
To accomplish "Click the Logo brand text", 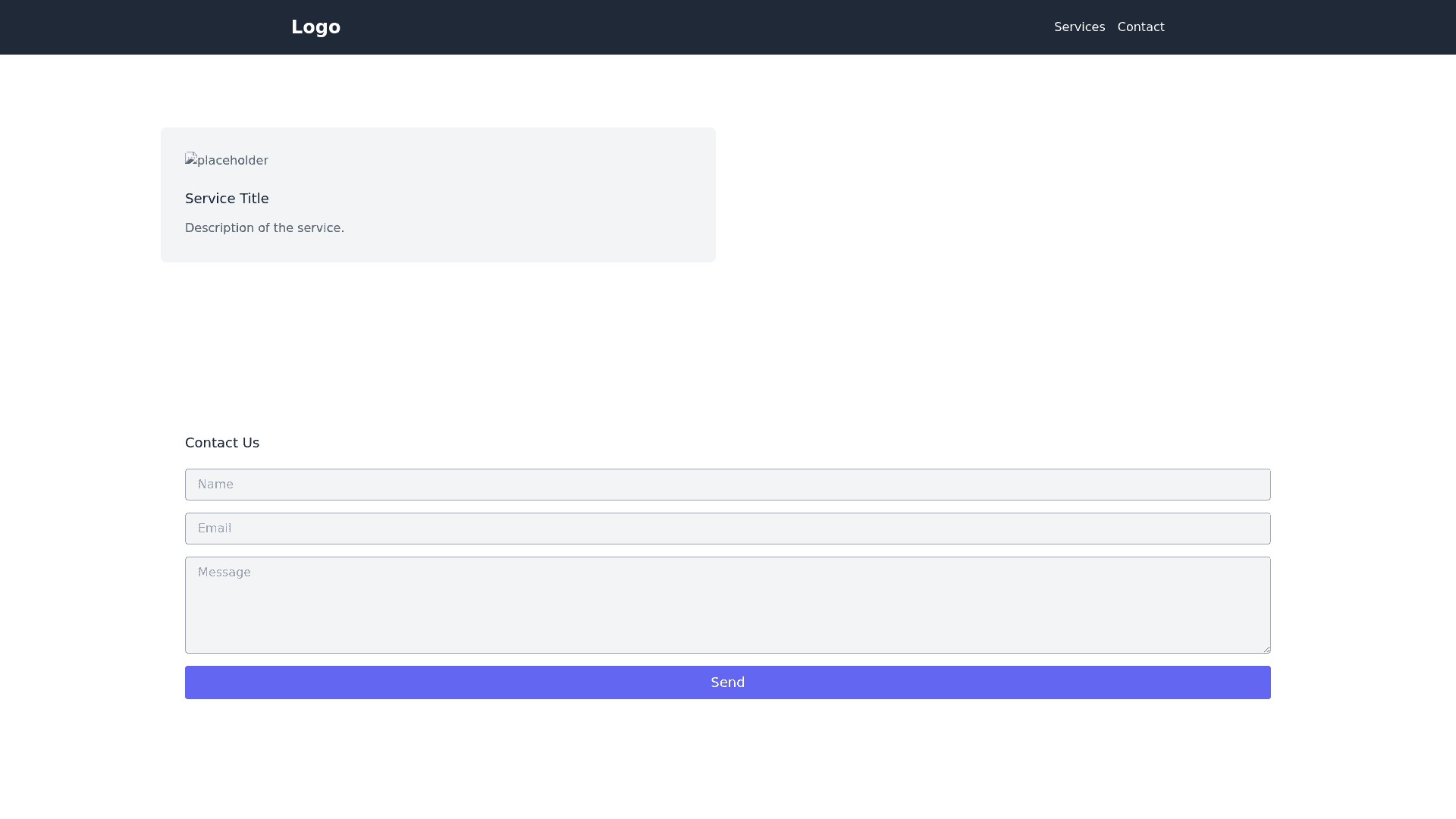I will click(315, 27).
